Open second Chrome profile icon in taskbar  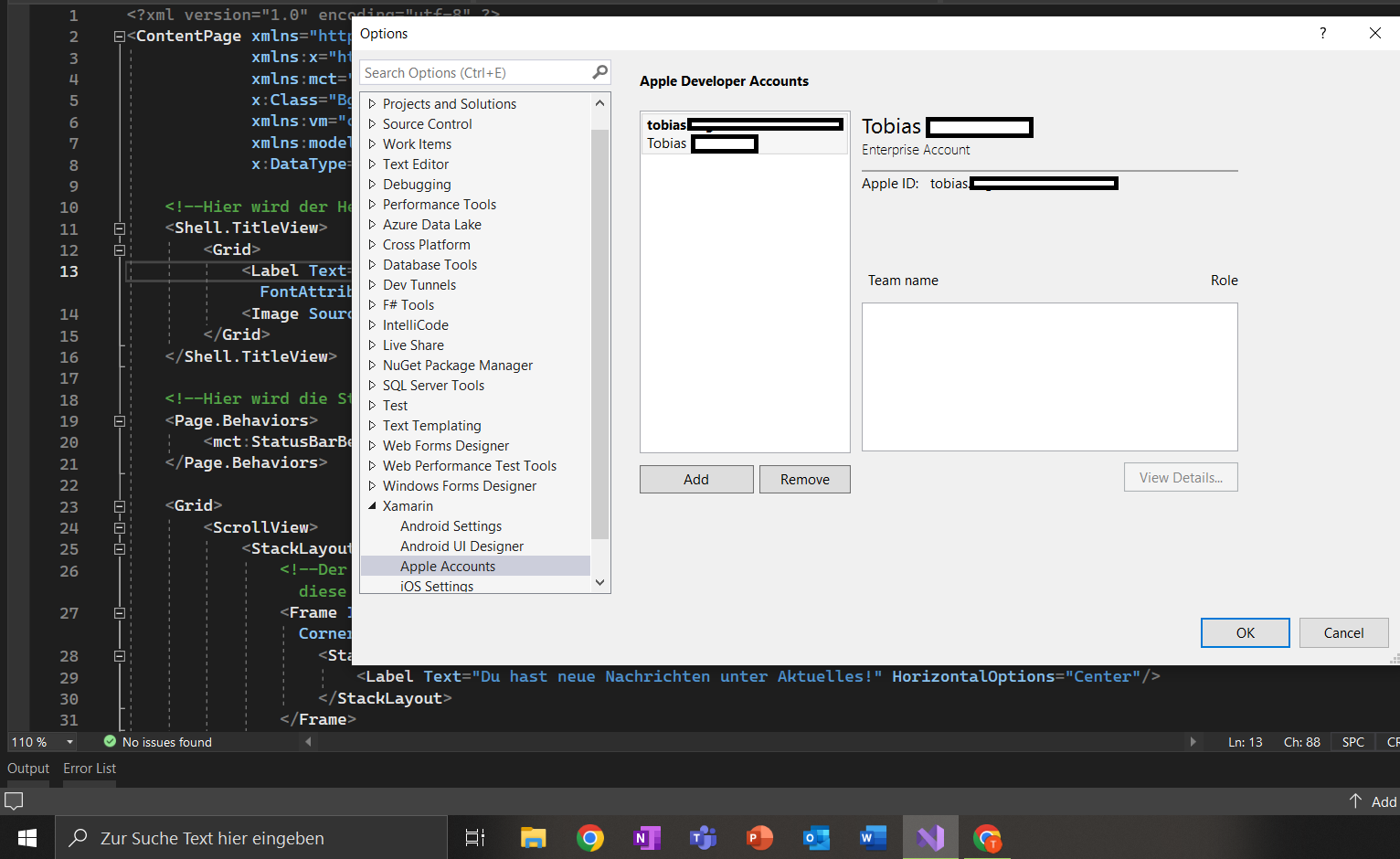click(x=987, y=837)
